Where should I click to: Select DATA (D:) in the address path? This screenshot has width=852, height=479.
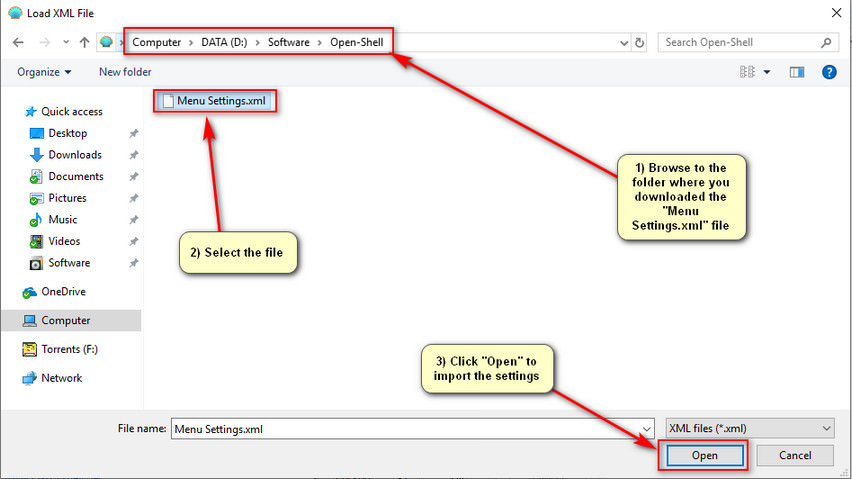(224, 42)
